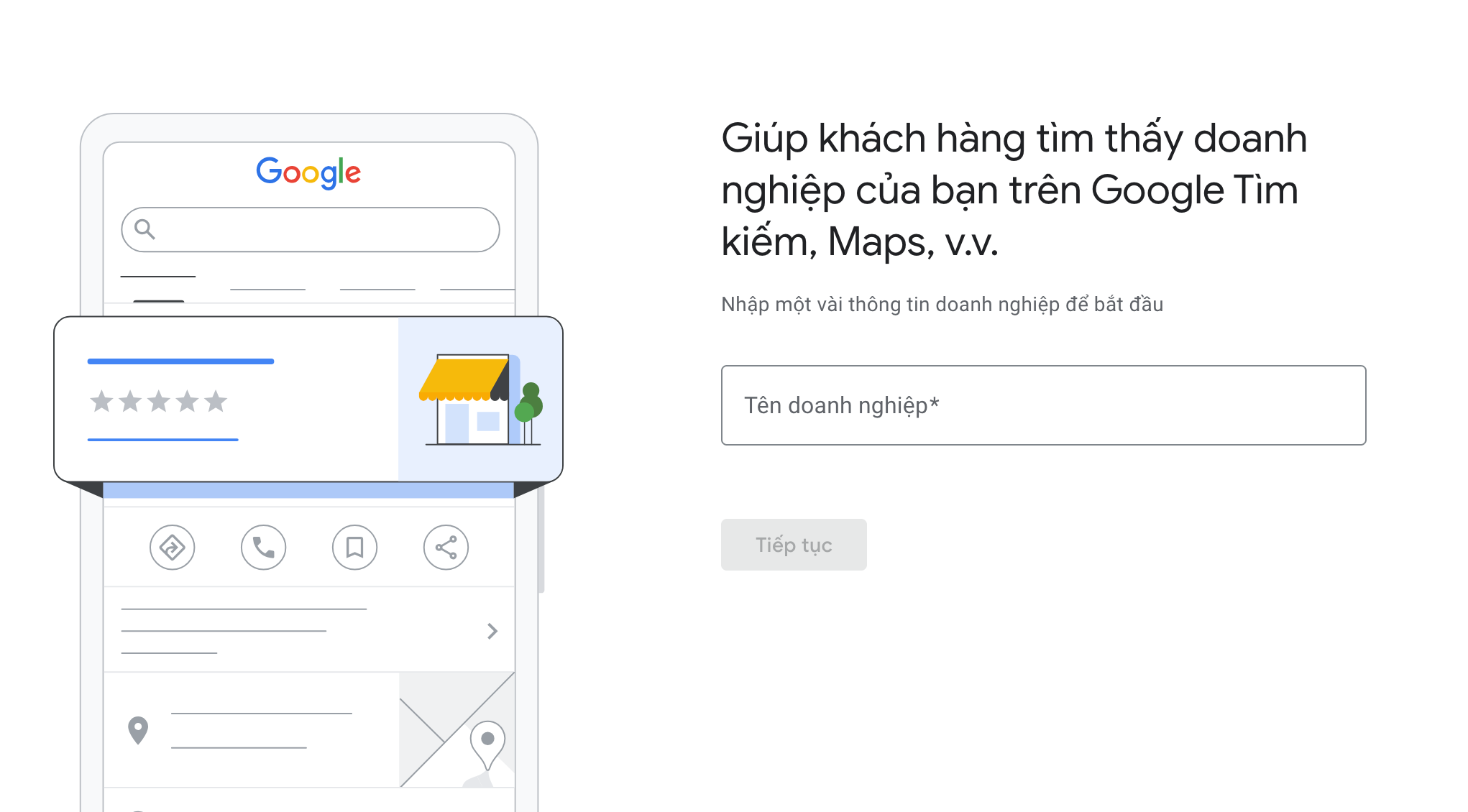The height and width of the screenshot is (812, 1468).
Task: Click the five-star rating row
Action: tap(158, 401)
